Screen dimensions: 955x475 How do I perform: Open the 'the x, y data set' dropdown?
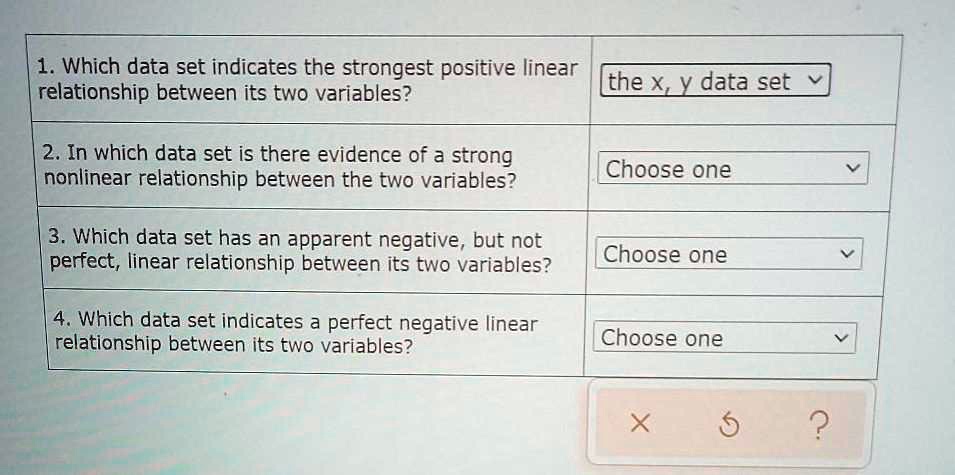coord(717,82)
